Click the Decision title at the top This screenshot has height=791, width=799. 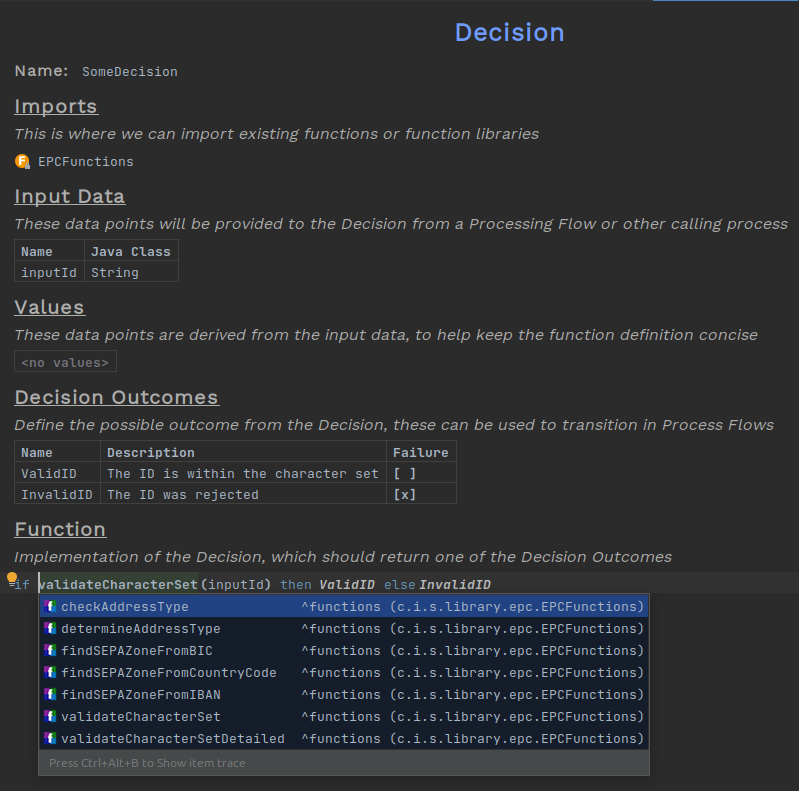[510, 33]
